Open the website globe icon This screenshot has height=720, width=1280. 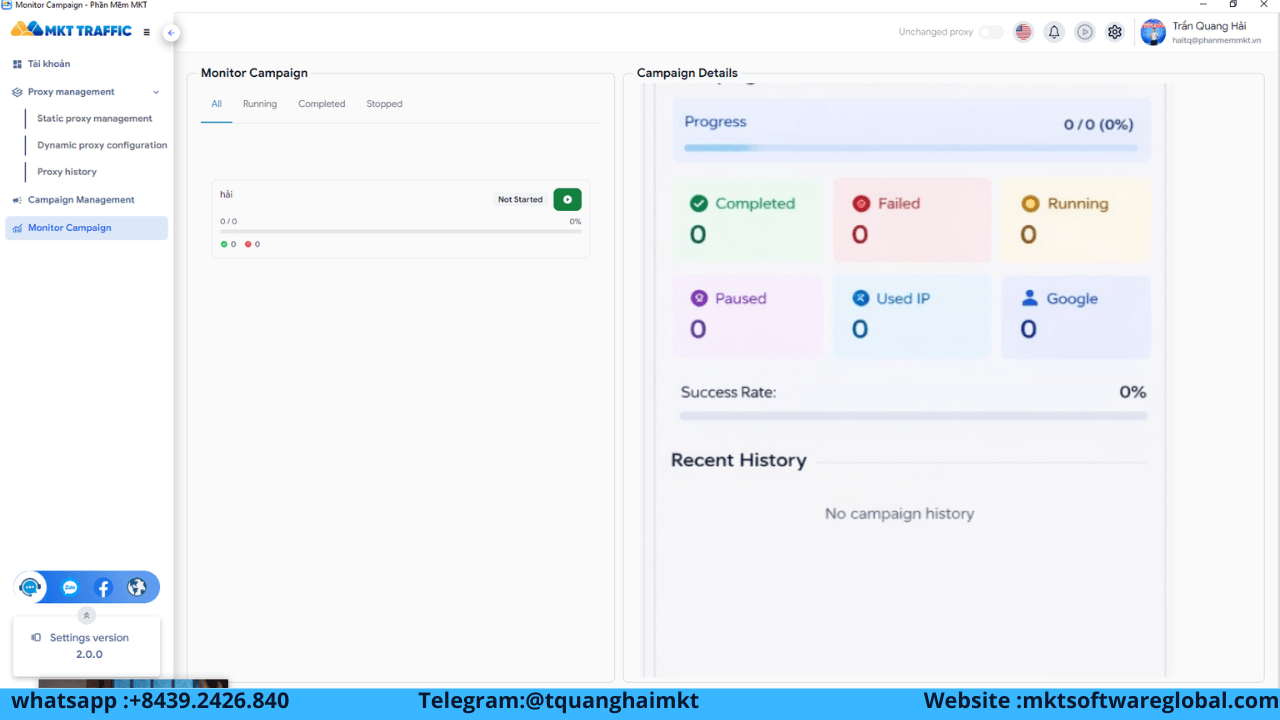137,588
